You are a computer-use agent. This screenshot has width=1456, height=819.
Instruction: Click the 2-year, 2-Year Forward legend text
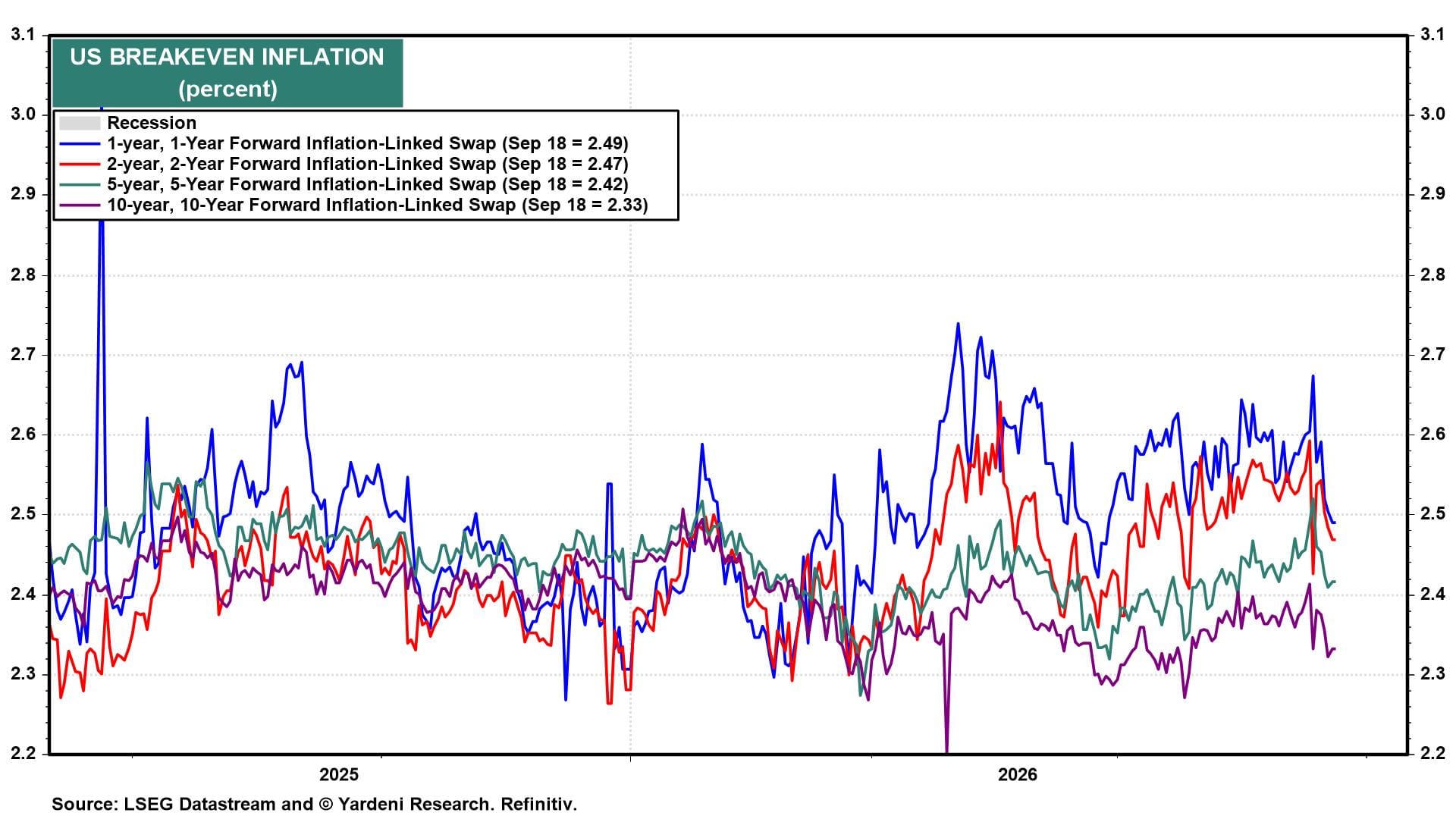tap(368, 164)
